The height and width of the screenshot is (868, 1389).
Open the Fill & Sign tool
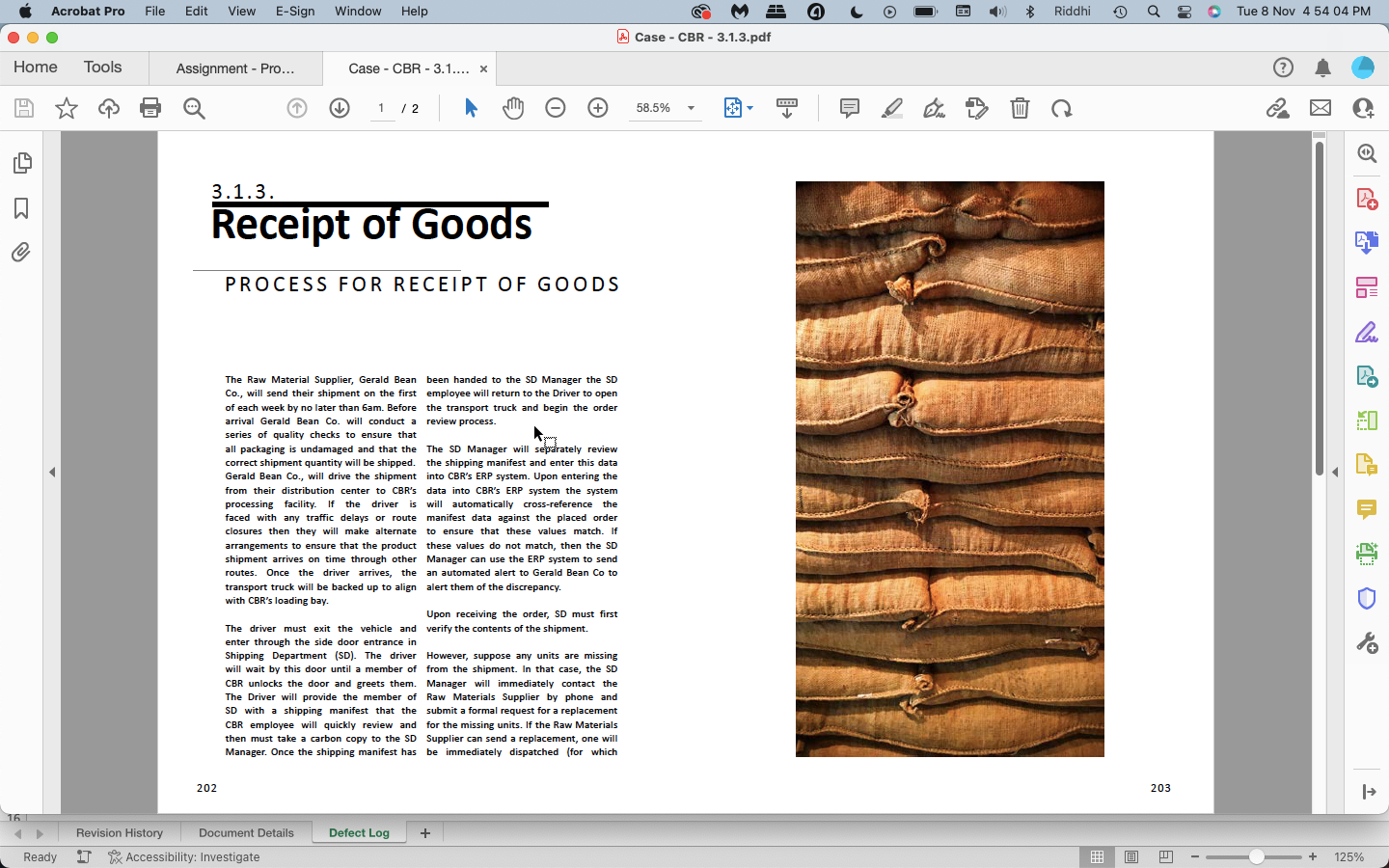[1367, 333]
